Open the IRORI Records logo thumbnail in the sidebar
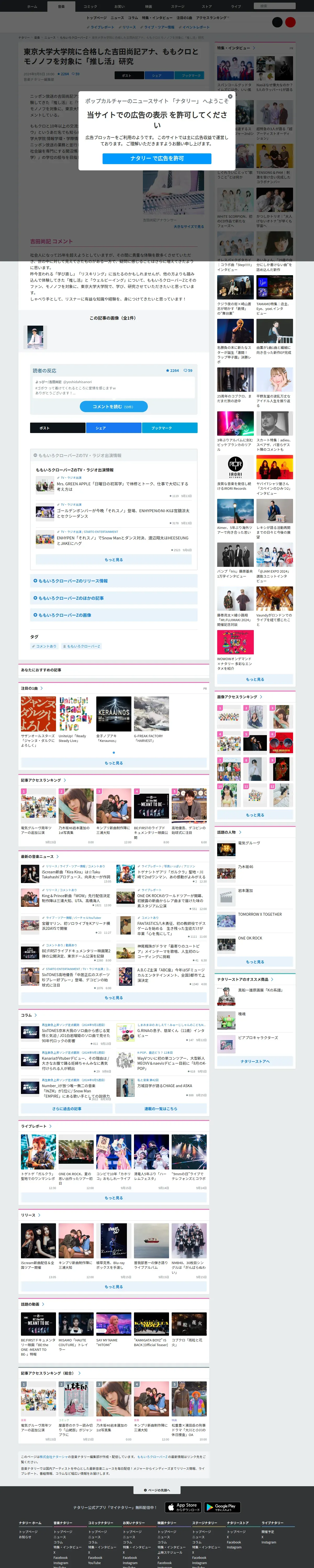Viewport: 314px width, 1568px height. click(235, 468)
